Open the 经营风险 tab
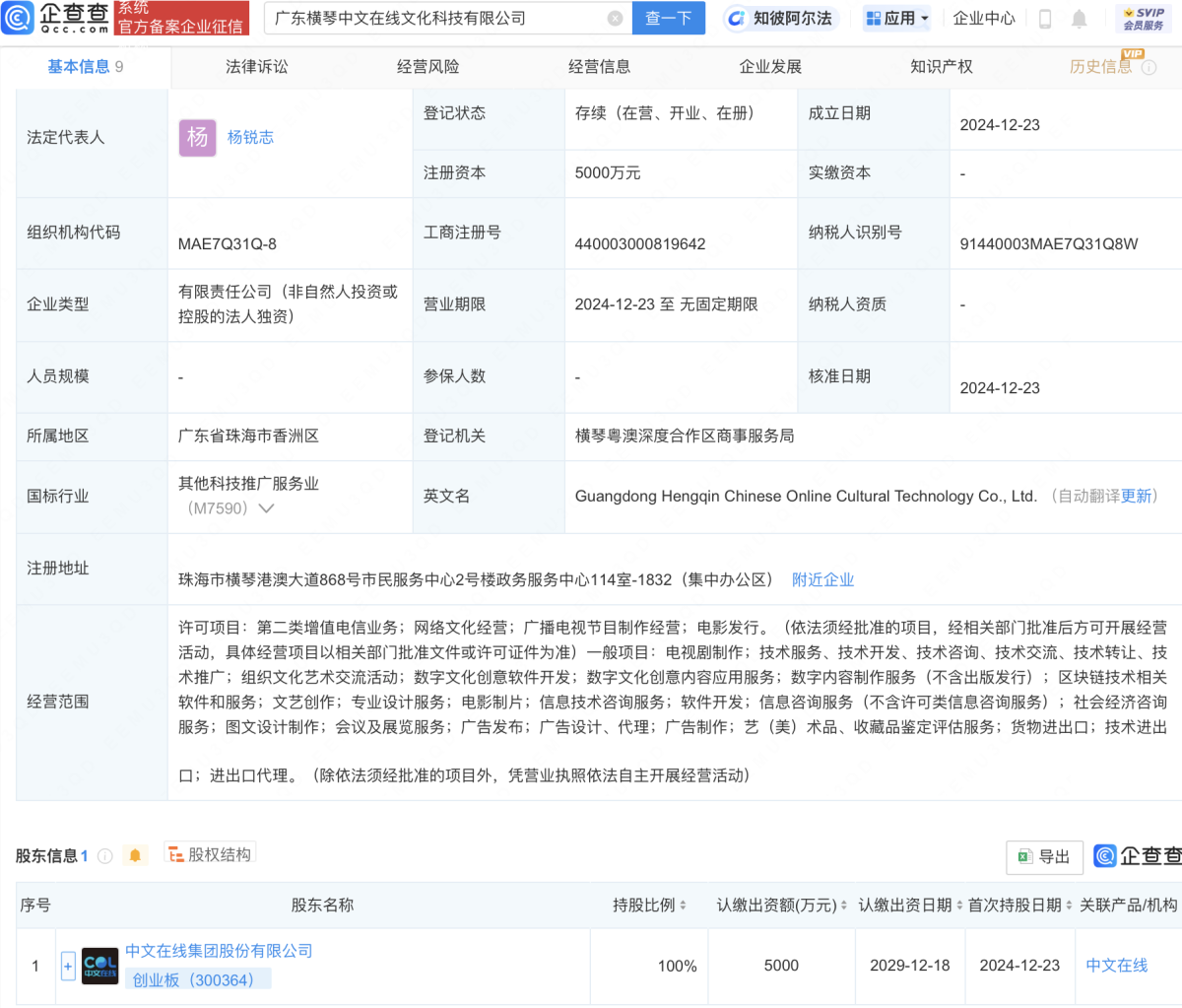The width and height of the screenshot is (1182, 1008). click(x=428, y=67)
